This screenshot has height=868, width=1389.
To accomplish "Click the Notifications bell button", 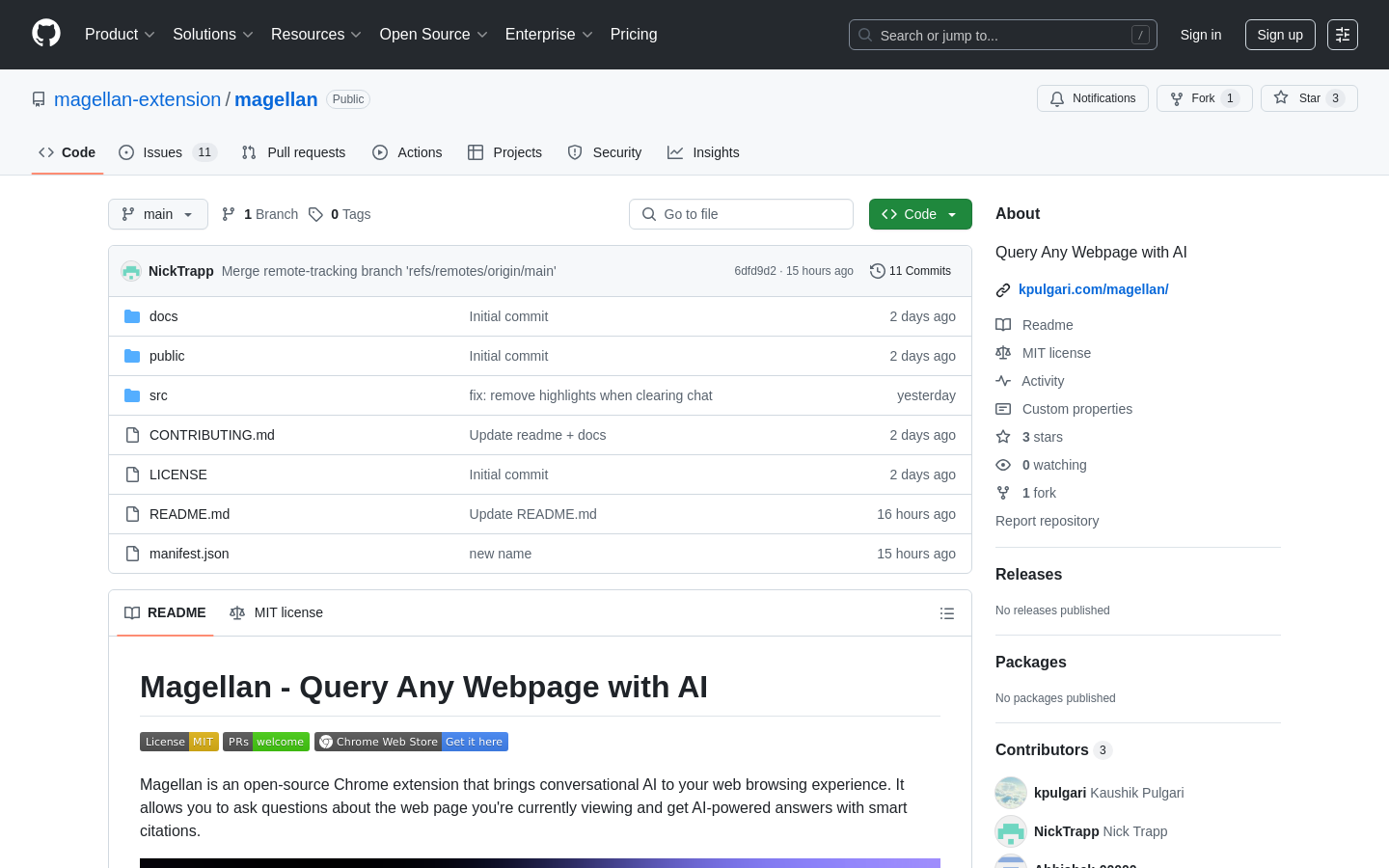I will 1093,98.
